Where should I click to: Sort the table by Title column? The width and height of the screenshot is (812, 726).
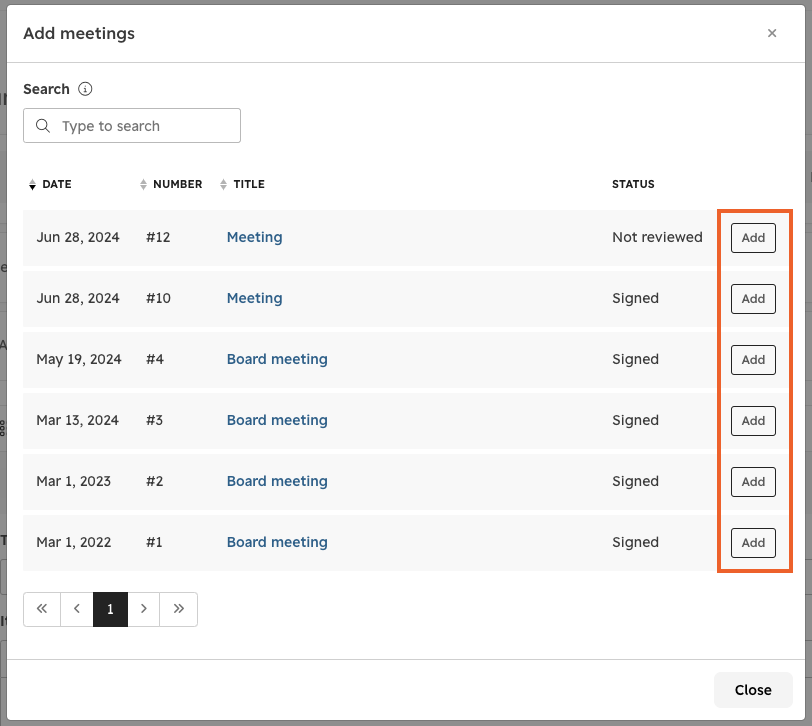click(242, 184)
